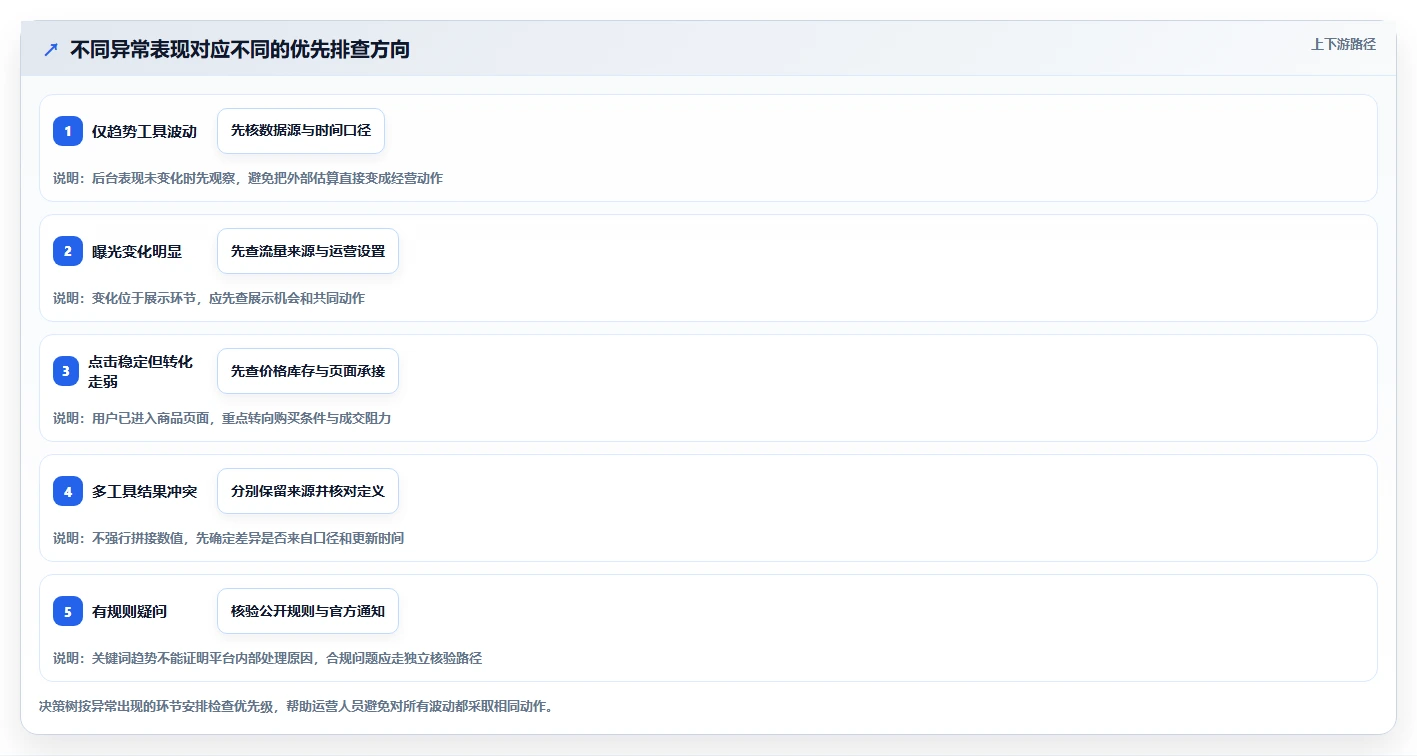This screenshot has height=756, width=1417.
Task: Click the note starting 关键词趋势不能证明
Action: pos(267,658)
